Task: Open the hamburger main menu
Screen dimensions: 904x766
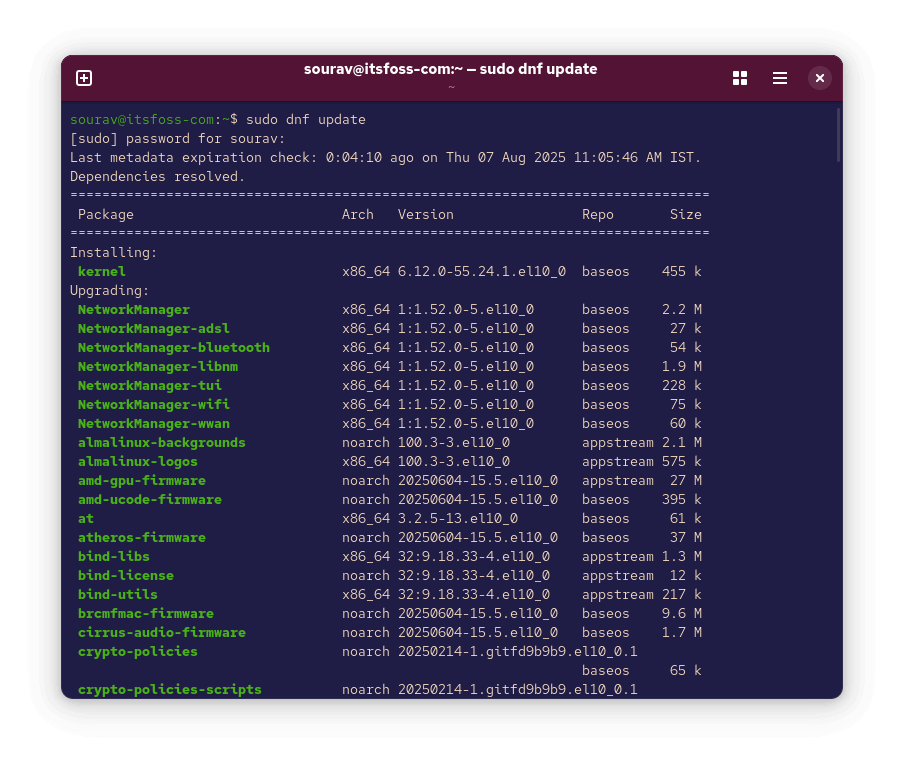Action: (x=779, y=77)
